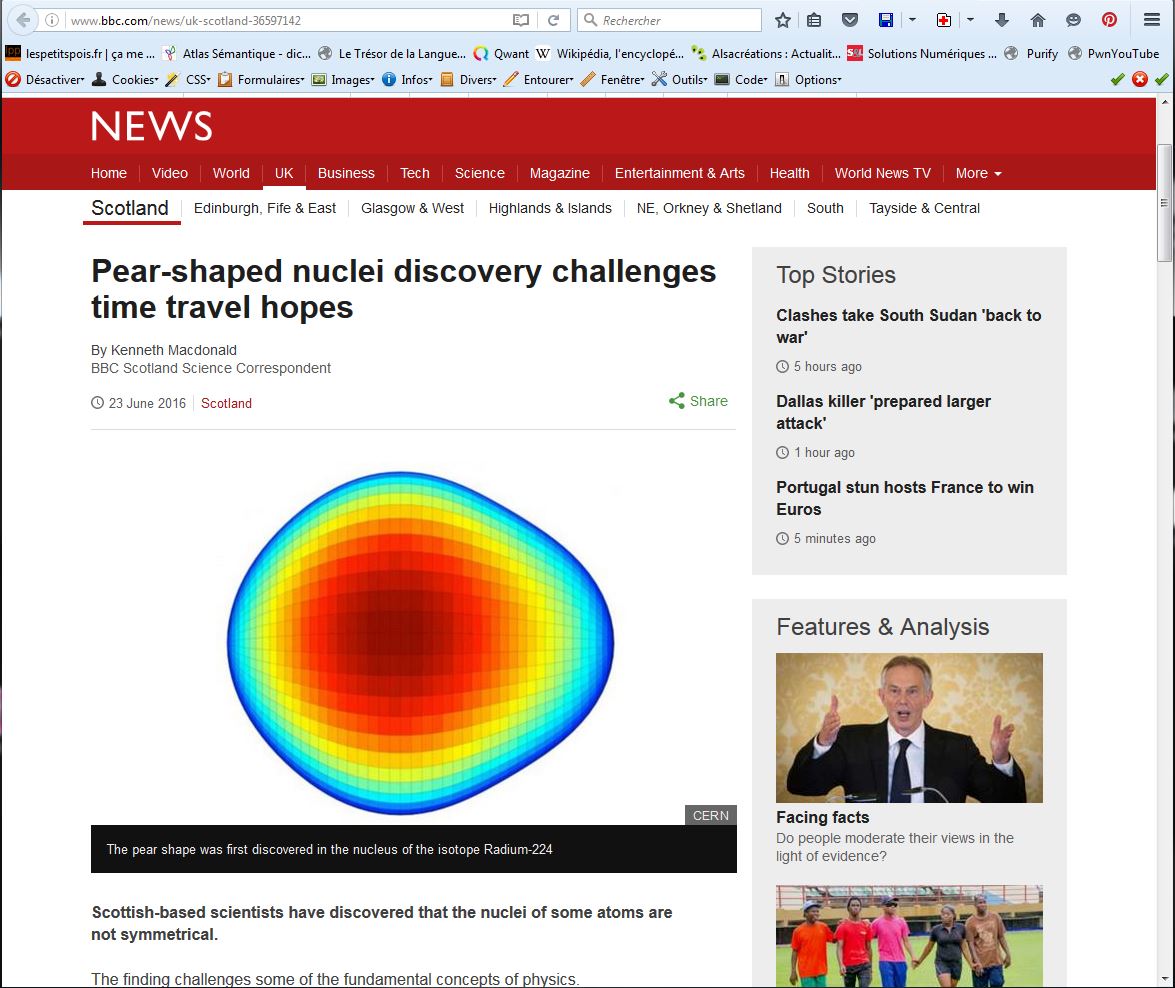This screenshot has height=988, width=1175.
Task: Click the red cross toolbar icon
Action: click(944, 20)
